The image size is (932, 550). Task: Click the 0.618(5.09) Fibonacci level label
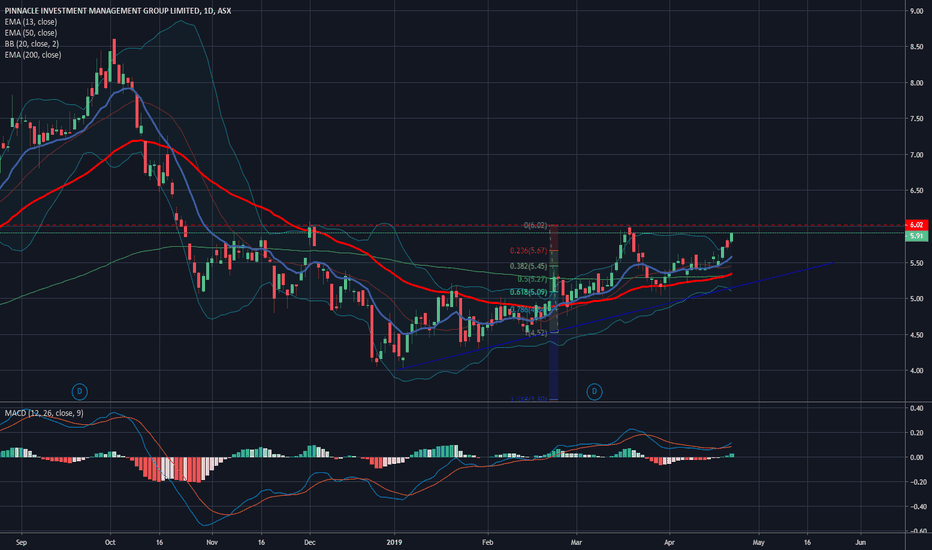click(x=528, y=292)
